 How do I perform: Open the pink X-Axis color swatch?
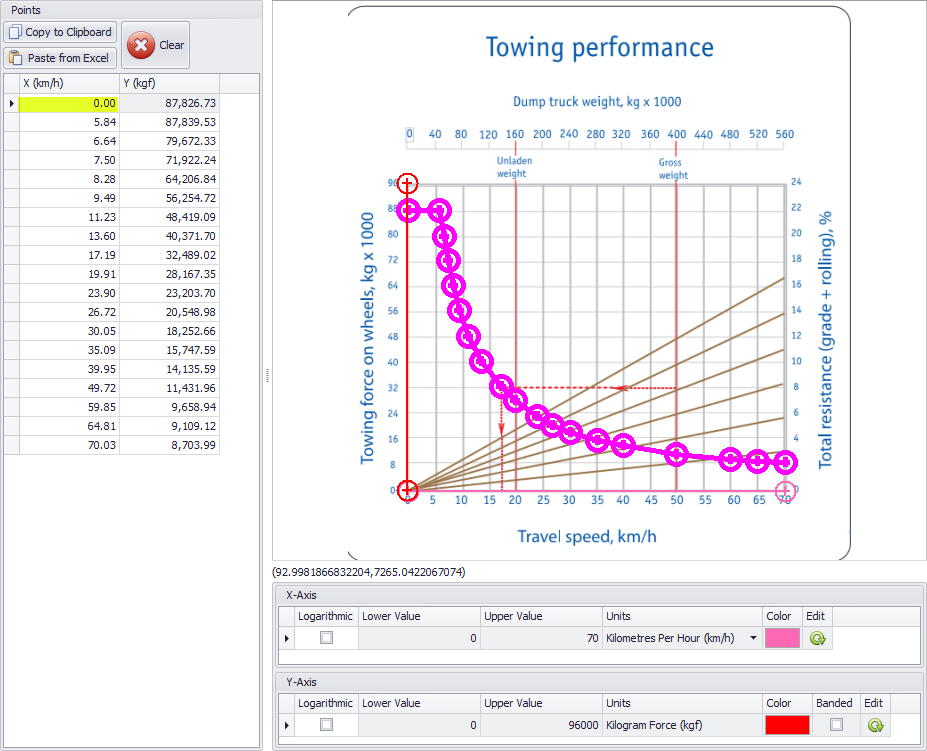pos(782,638)
